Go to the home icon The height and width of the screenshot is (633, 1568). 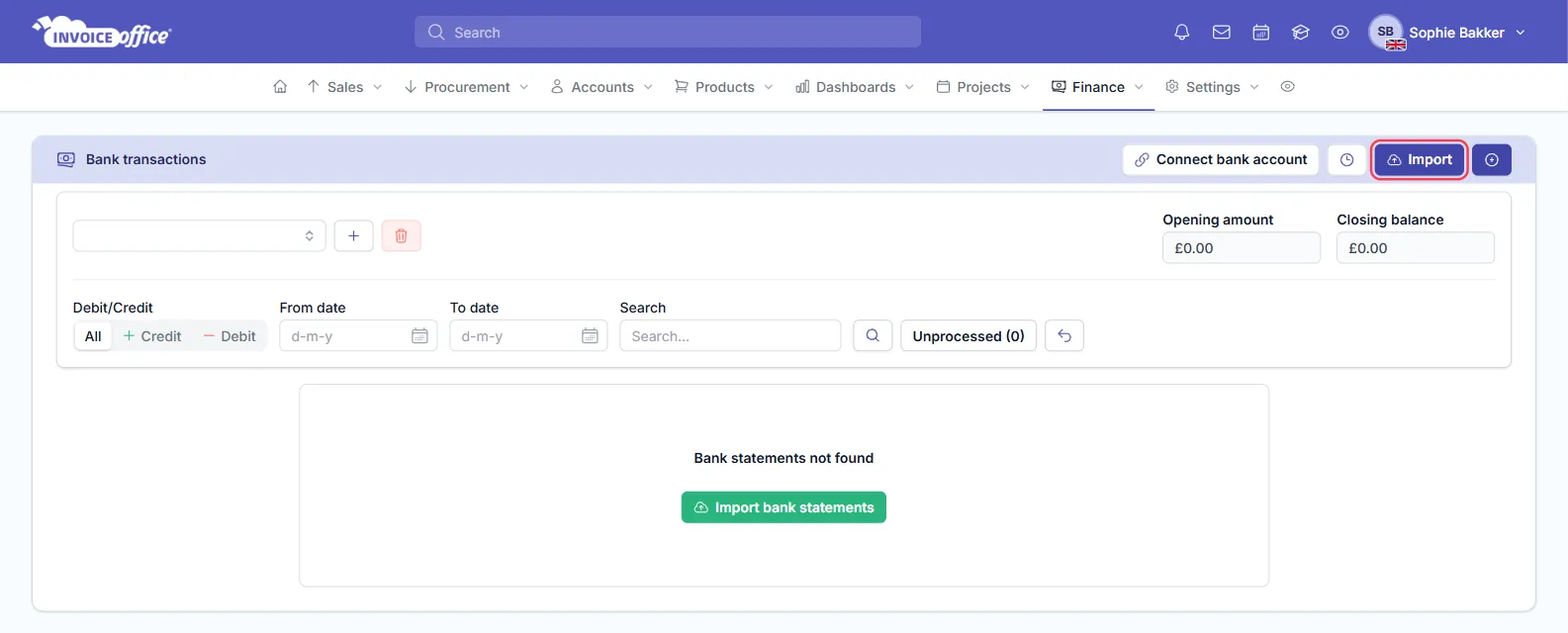(280, 87)
